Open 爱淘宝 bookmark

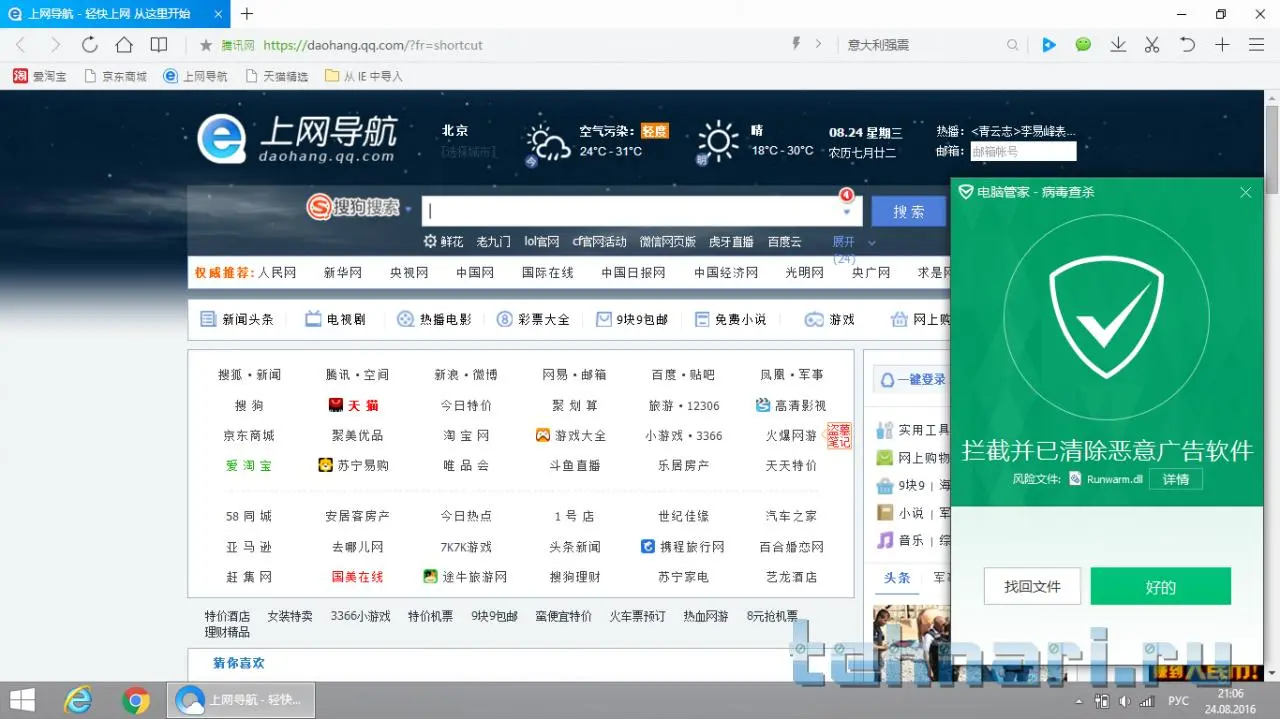(40, 76)
